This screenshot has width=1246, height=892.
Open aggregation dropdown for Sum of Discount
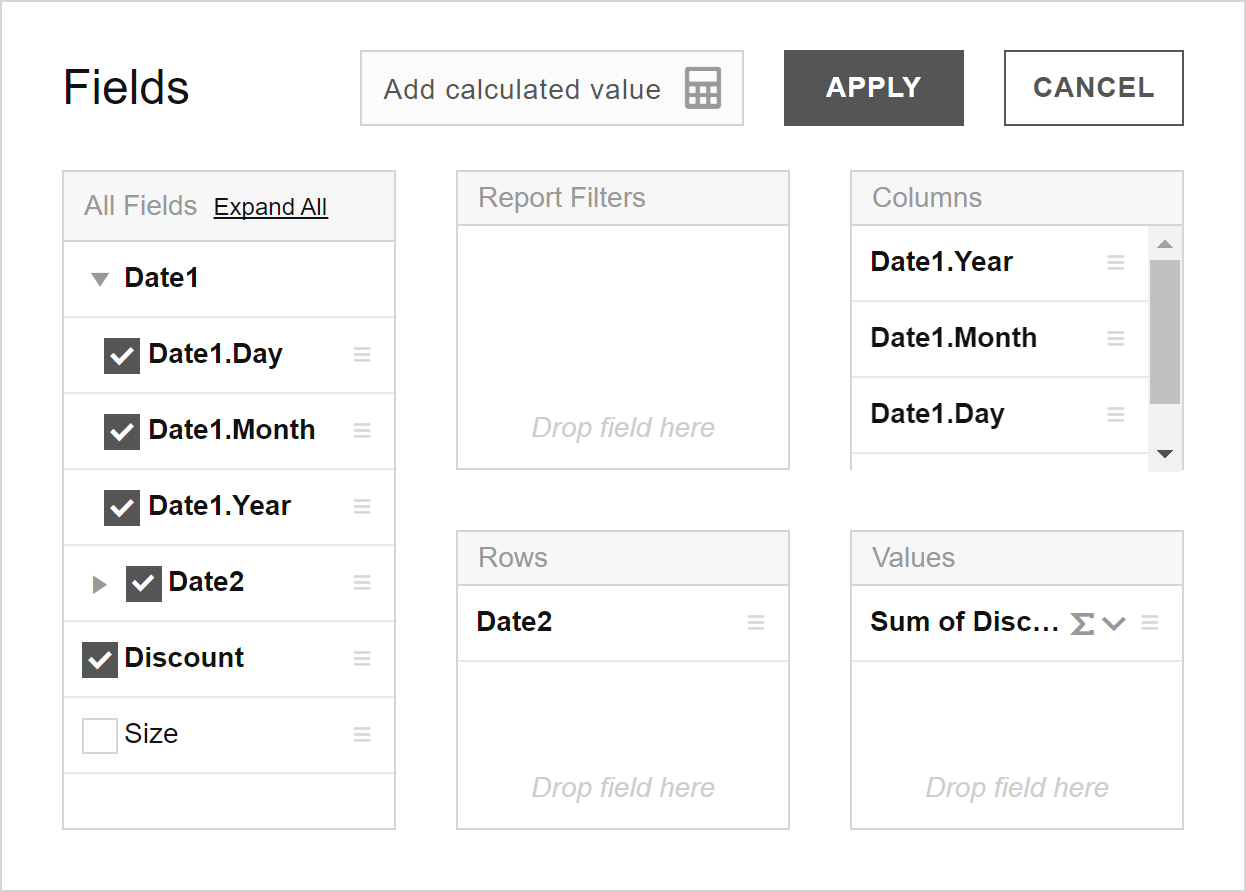[x=1114, y=623]
